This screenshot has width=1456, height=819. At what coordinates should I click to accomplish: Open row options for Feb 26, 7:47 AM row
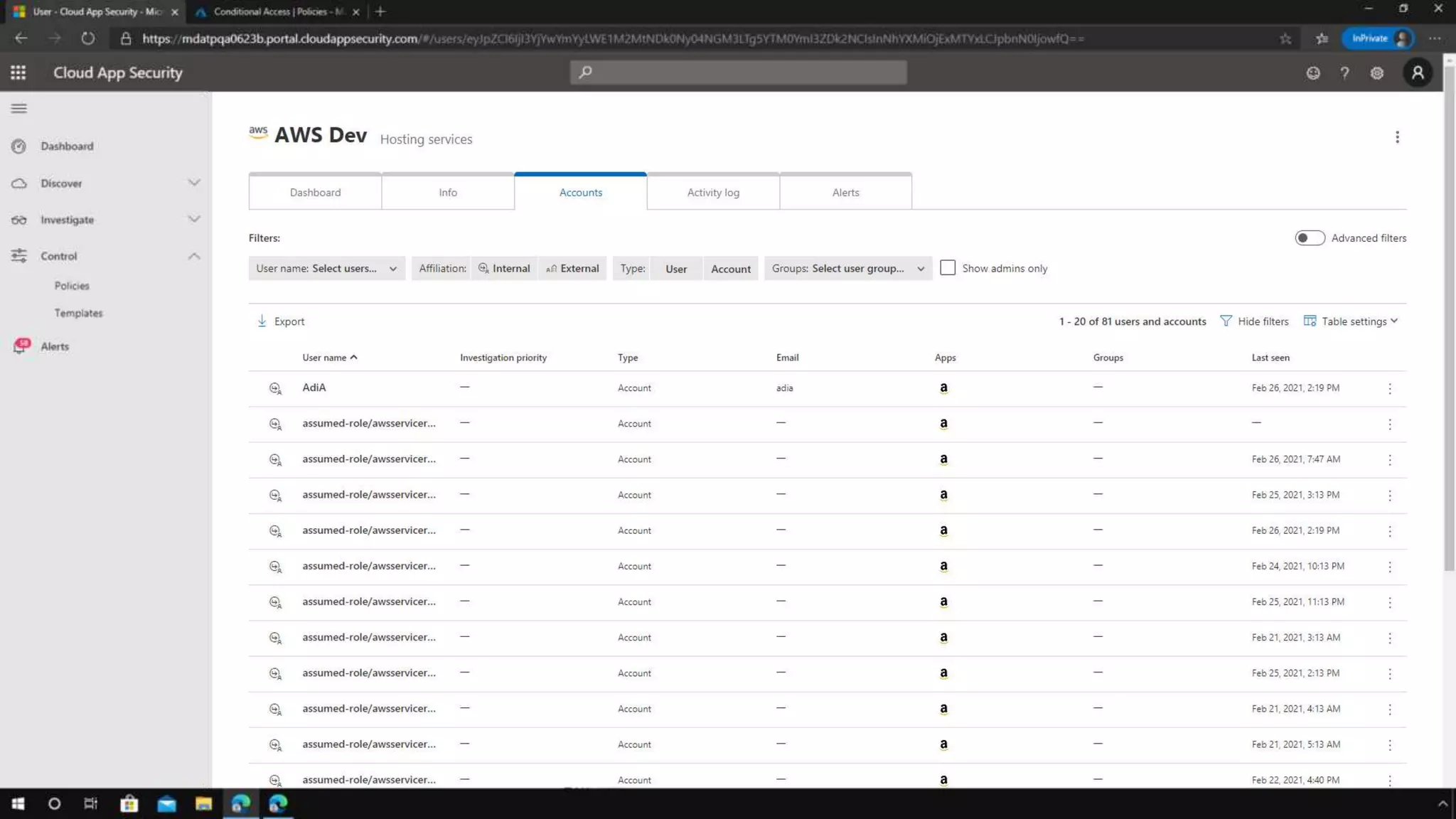[x=1390, y=459]
